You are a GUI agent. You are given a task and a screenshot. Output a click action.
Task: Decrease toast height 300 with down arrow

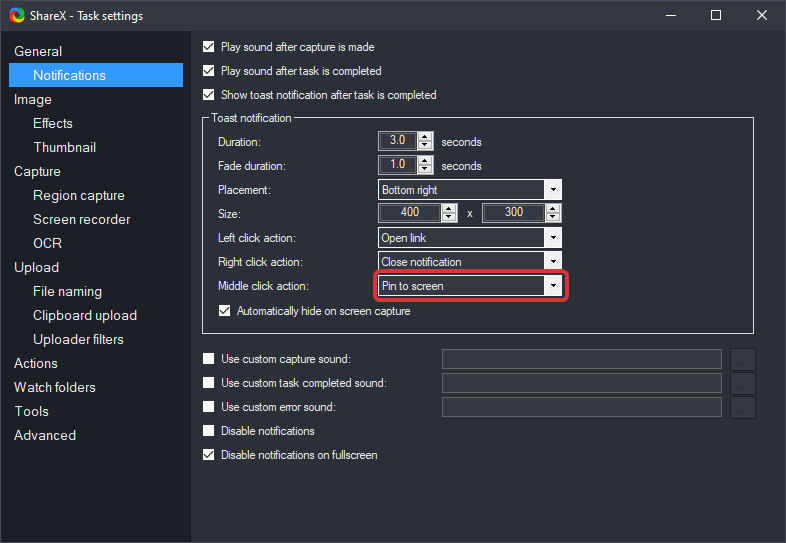coord(553,218)
